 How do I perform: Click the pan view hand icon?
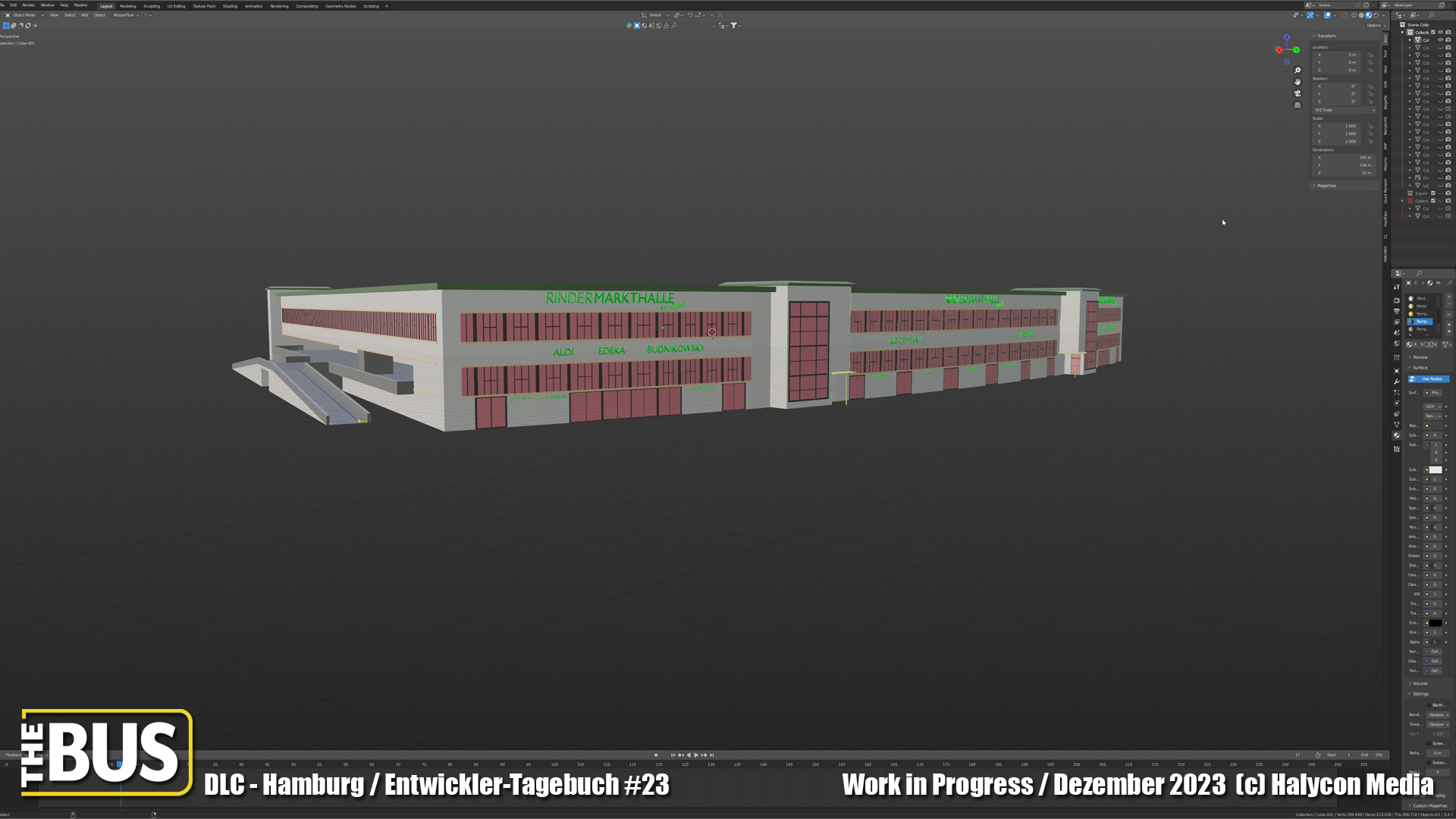coord(1298,82)
